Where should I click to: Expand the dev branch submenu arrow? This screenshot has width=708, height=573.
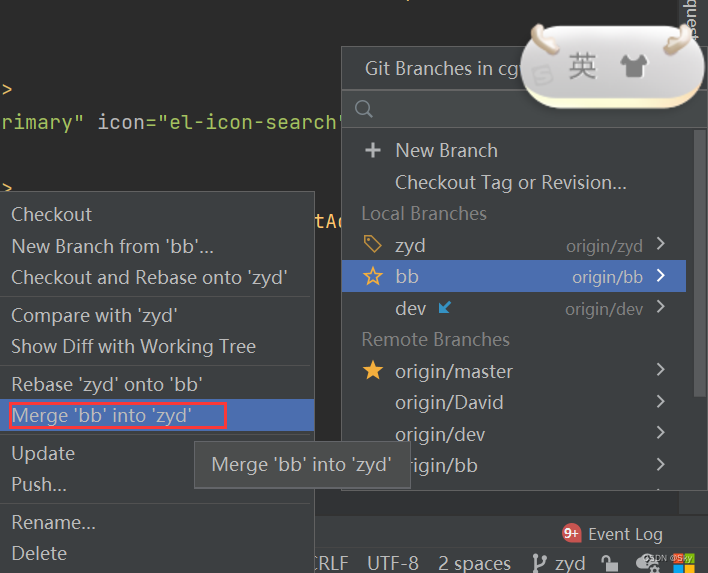661,307
